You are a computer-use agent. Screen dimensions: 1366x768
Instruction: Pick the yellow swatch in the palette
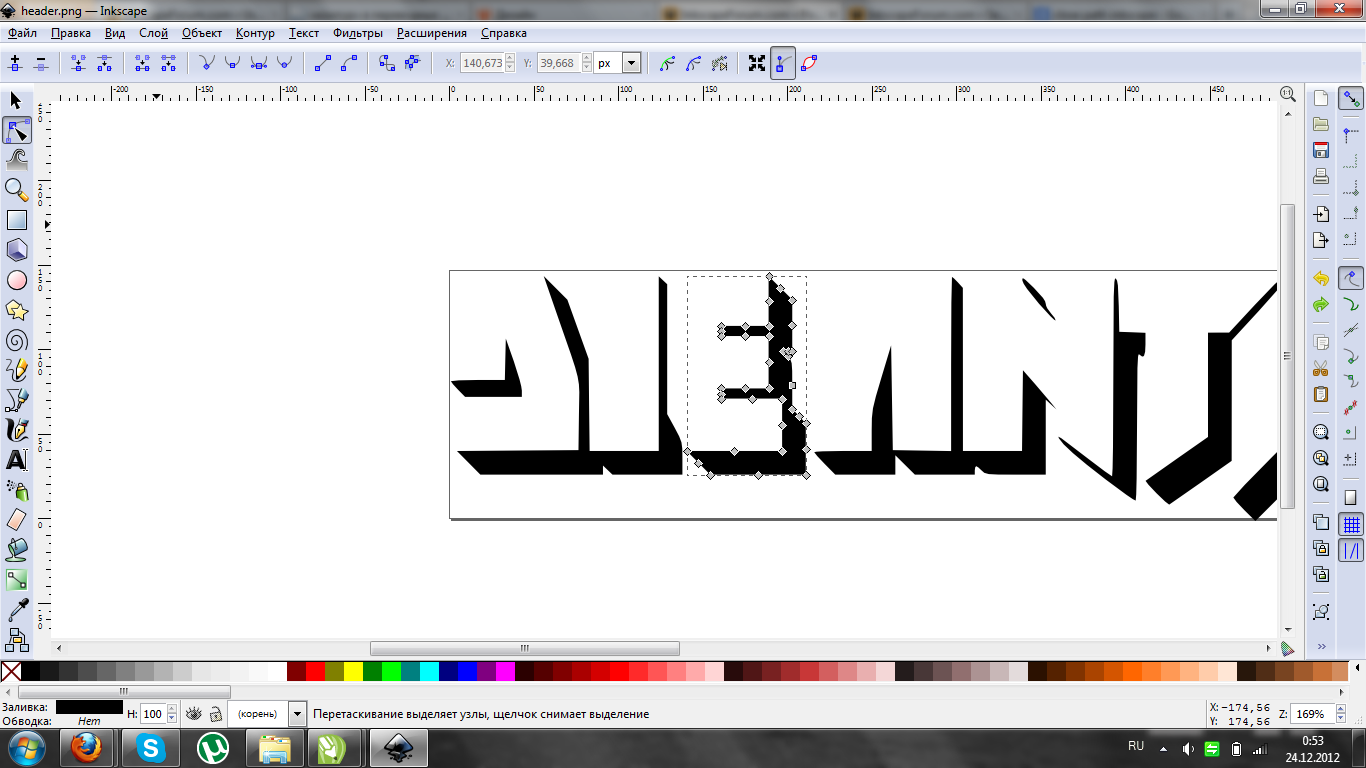[353, 672]
